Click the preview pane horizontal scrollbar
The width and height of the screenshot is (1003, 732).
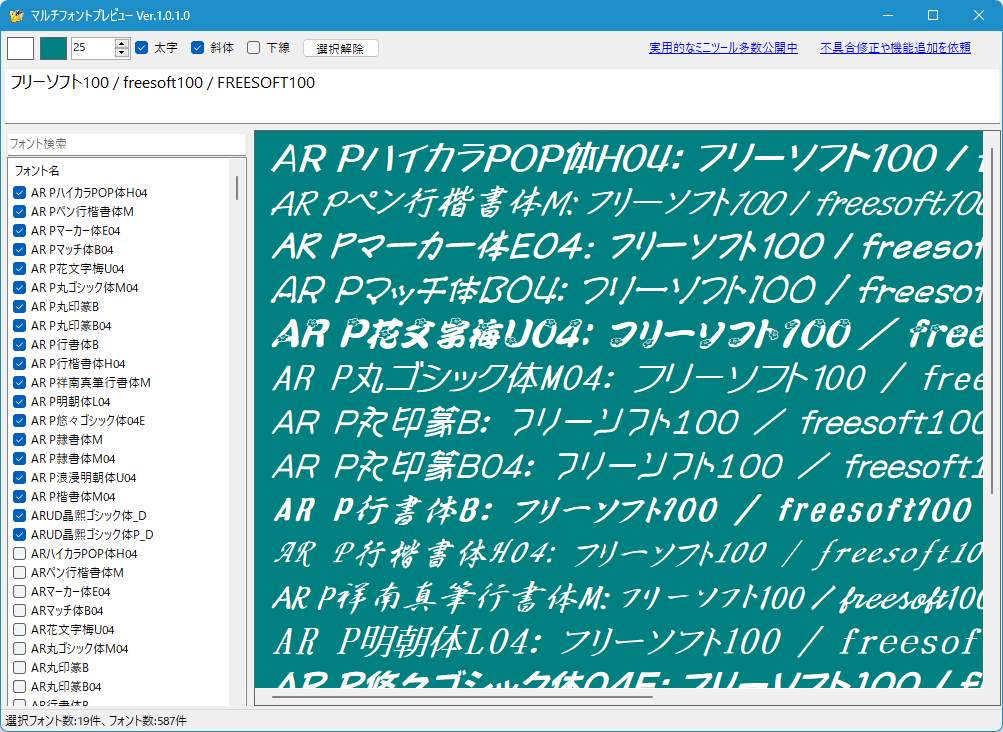(462, 697)
